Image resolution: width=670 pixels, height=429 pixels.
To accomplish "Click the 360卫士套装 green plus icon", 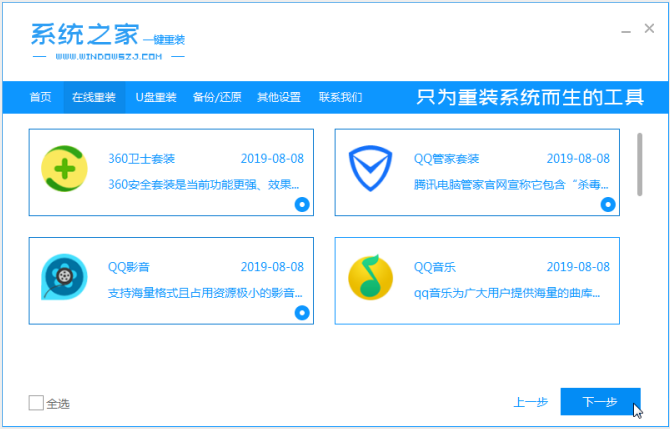I will pos(65,168).
